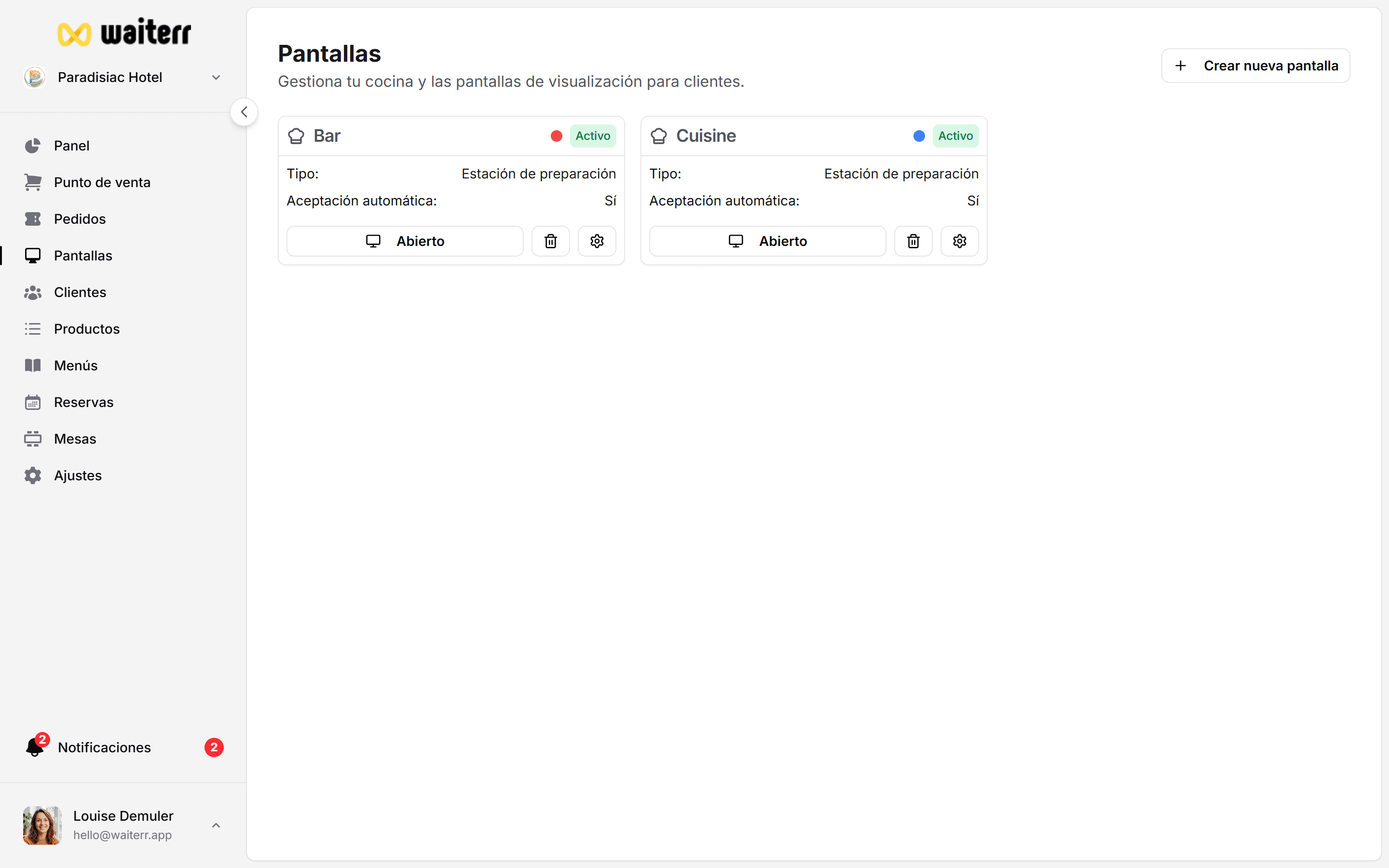Open Ajustes settings page
The width and height of the screenshot is (1389, 868).
pos(123,476)
